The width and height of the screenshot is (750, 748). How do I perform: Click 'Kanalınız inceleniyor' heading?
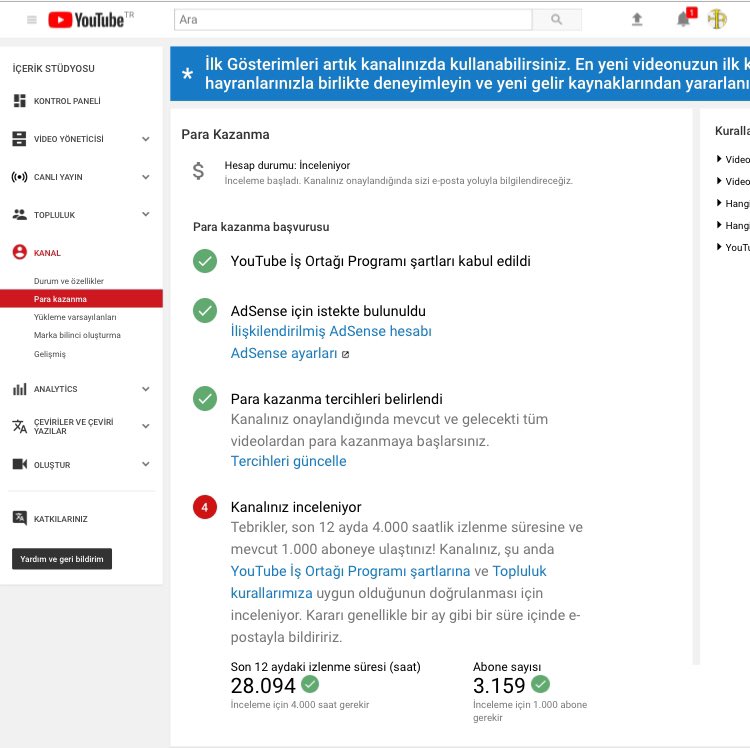pyautogui.click(x=296, y=507)
